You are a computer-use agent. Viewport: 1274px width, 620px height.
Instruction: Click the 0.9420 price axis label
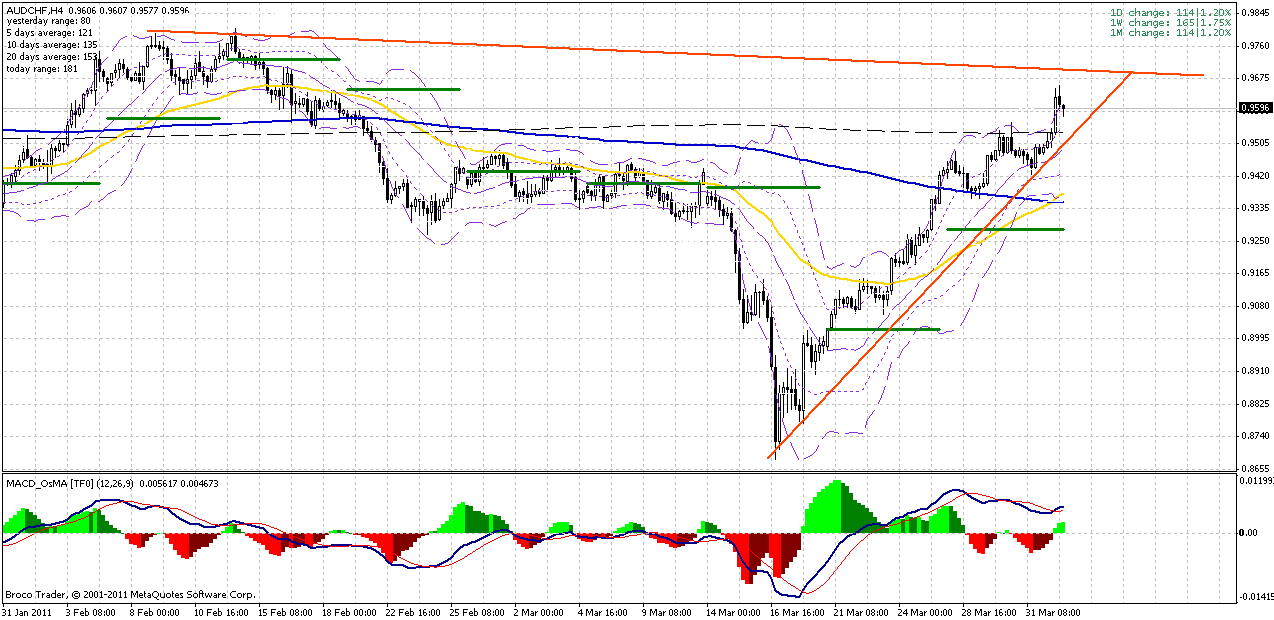point(1255,176)
